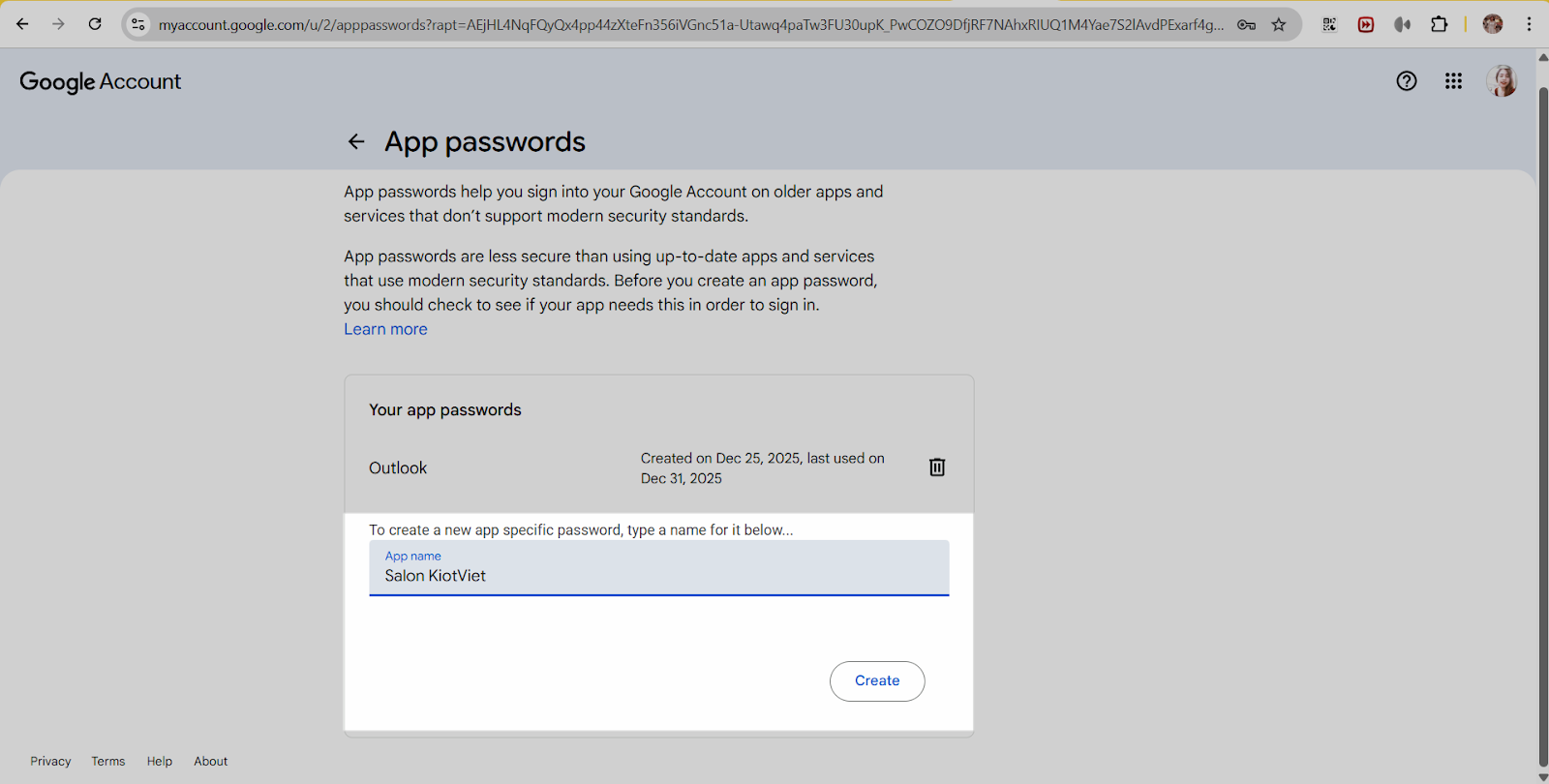Open the Learn more link
1549x784 pixels.
[x=385, y=329]
